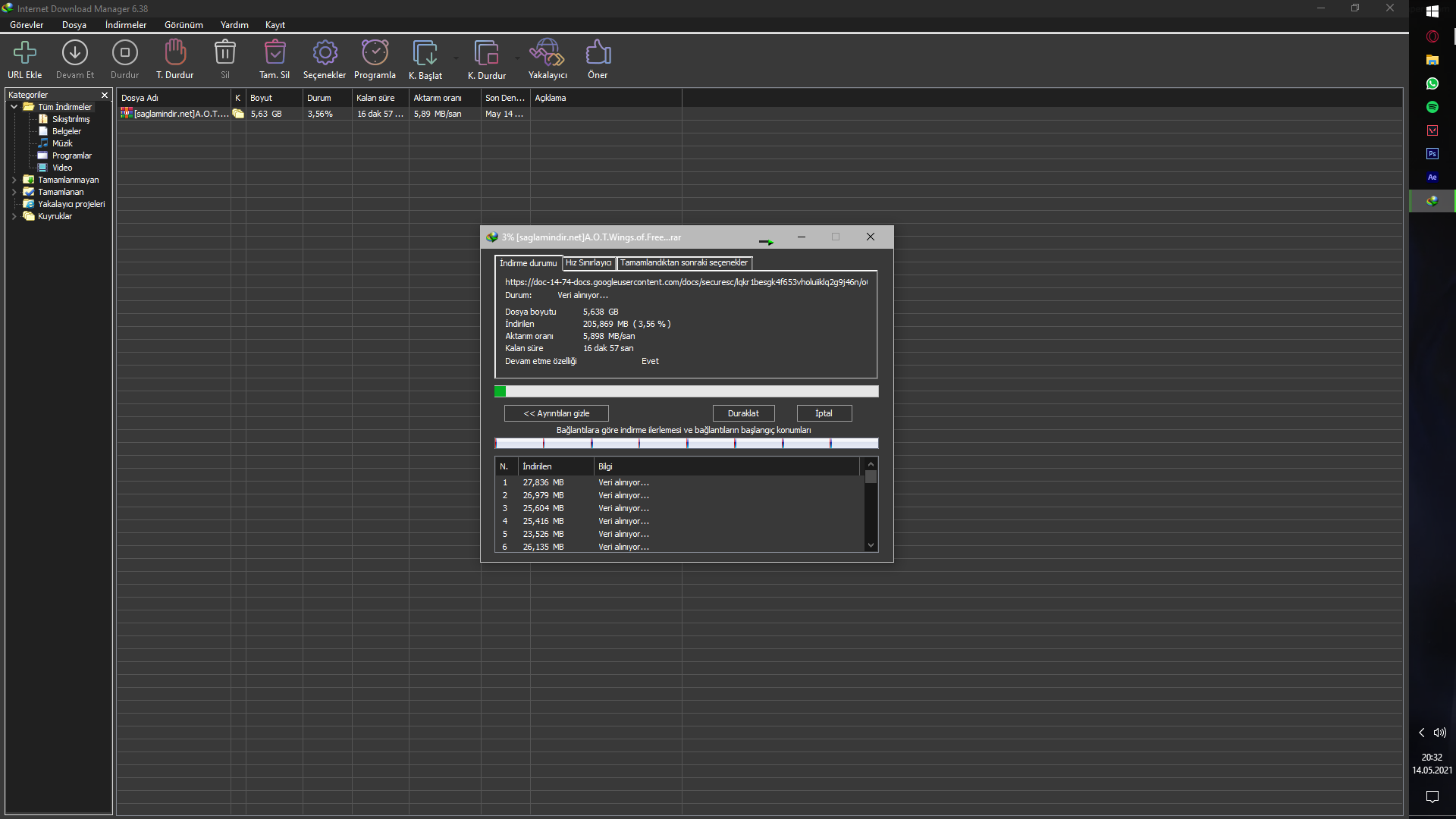Click Tam. Sil delete completed icon
Viewport: 1456px width, 819px height.
point(275,53)
